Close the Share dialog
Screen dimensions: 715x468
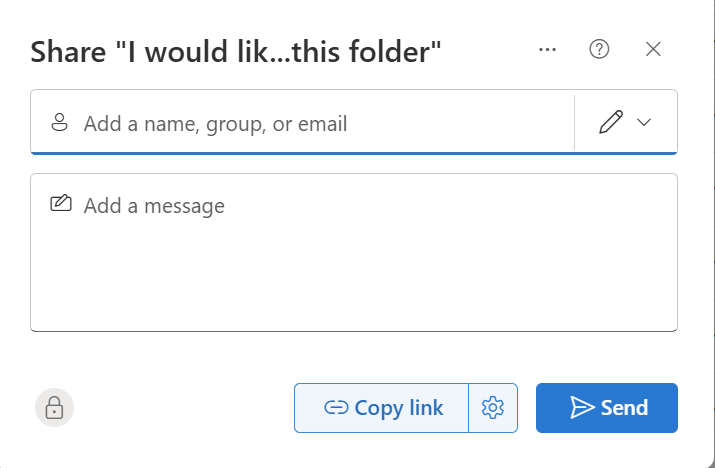tap(654, 49)
